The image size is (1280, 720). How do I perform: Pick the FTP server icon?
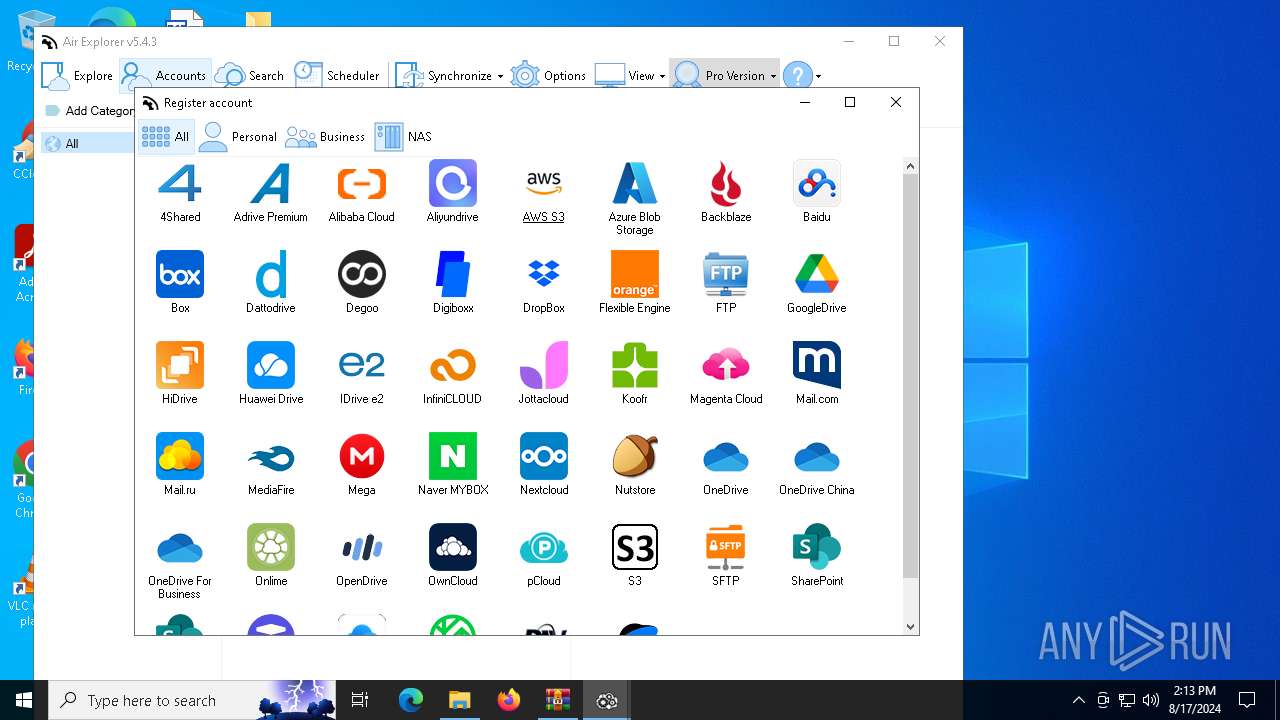pyautogui.click(x=726, y=274)
